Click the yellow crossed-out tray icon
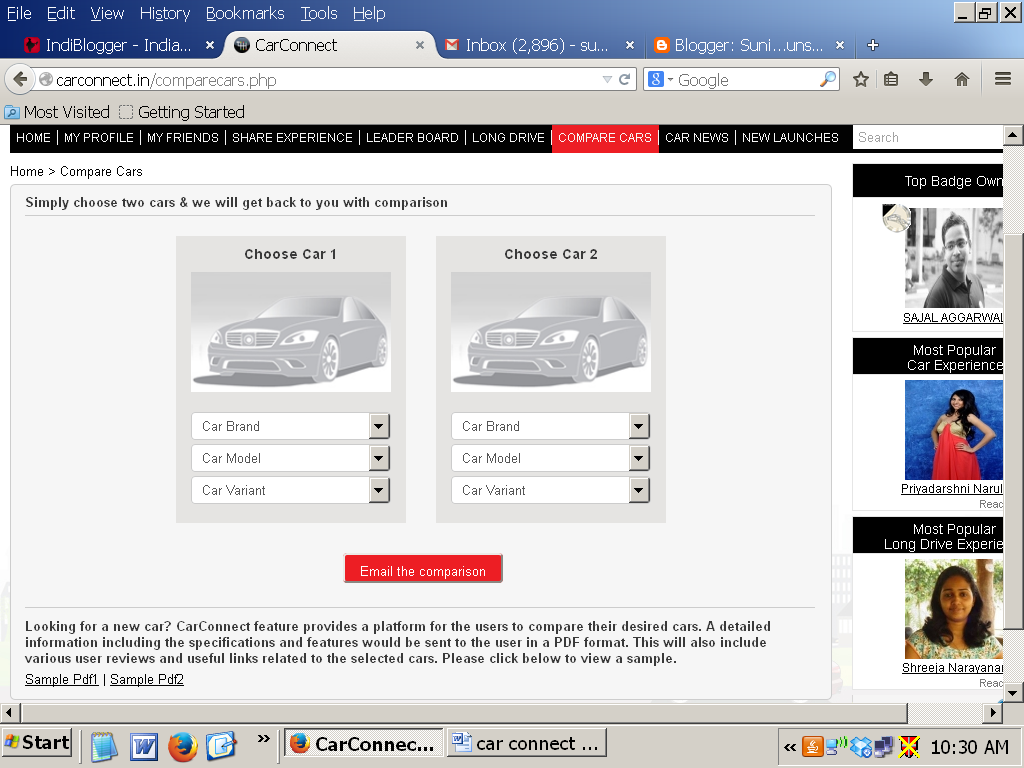Viewport: 1024px width, 768px height. tap(908, 746)
